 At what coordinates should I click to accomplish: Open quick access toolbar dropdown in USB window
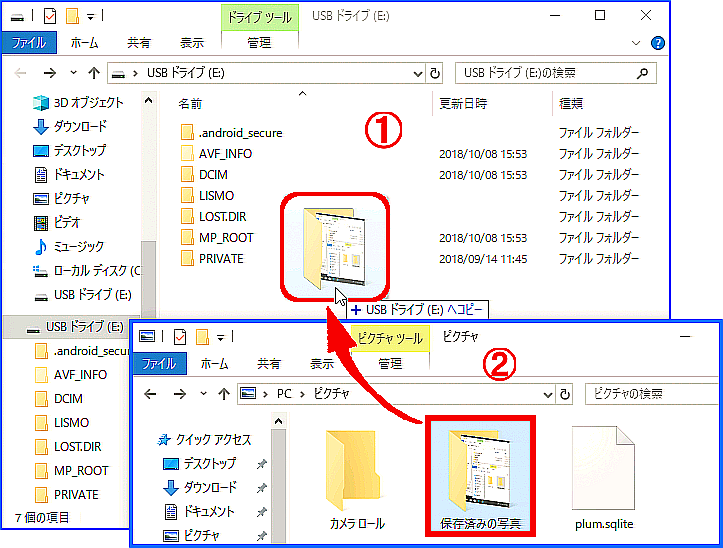(90, 17)
